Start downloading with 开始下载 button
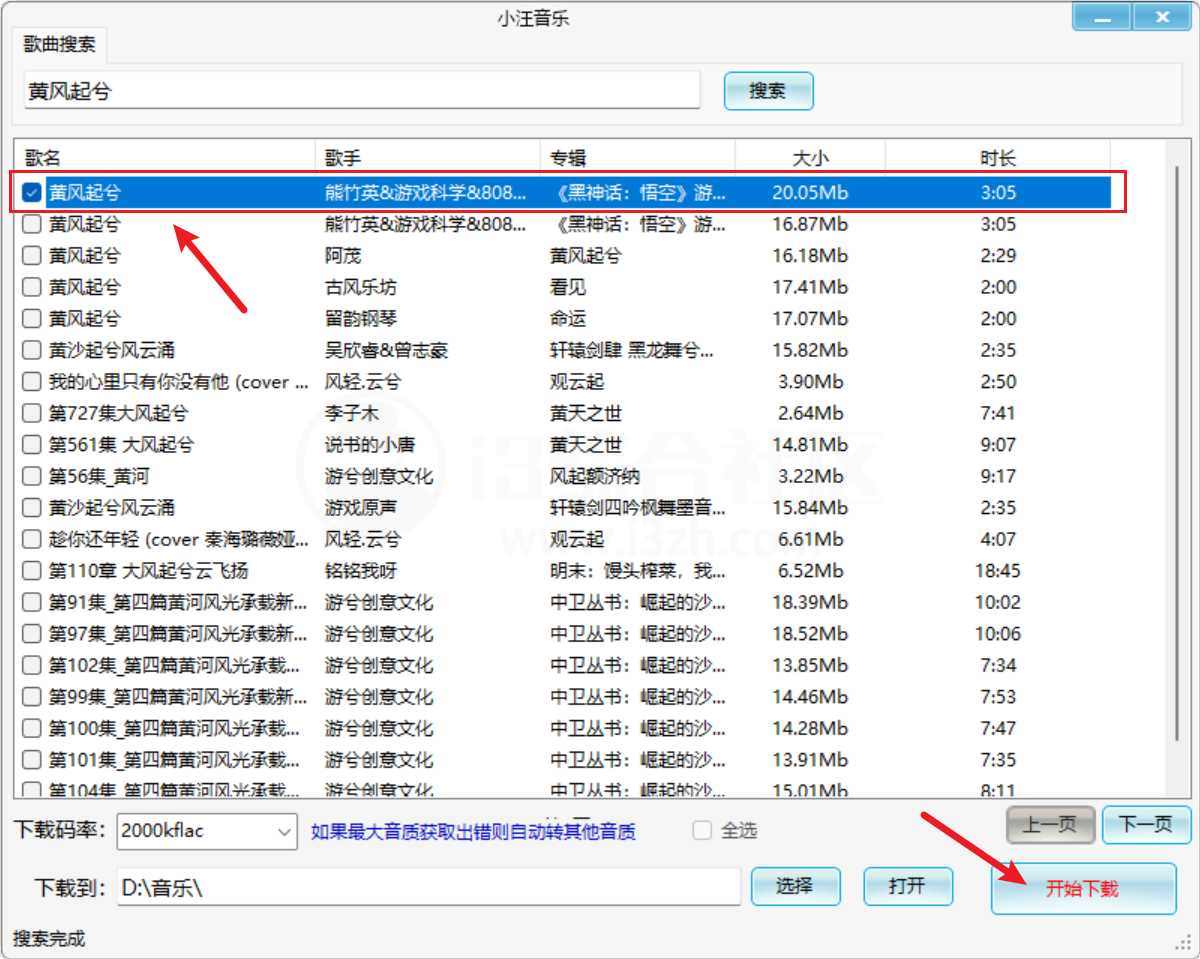Image resolution: width=1200 pixels, height=959 pixels. point(1083,888)
